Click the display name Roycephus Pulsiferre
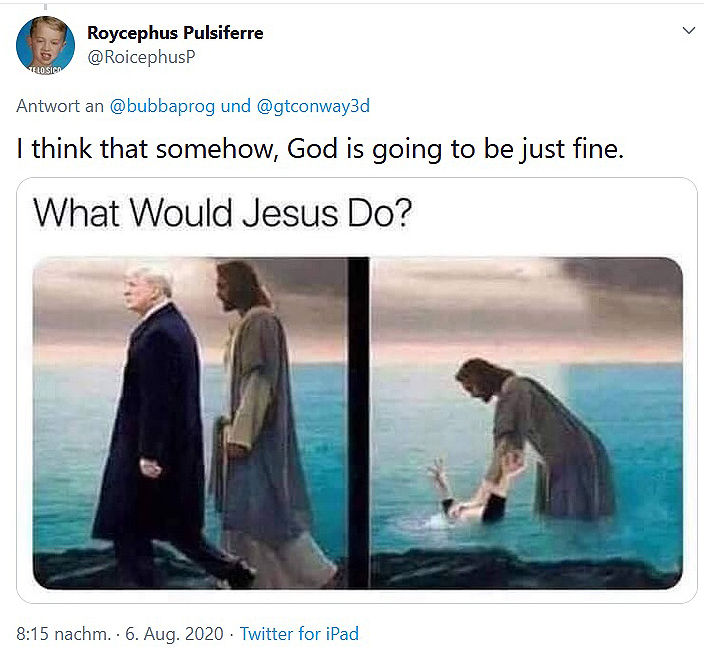 pos(175,33)
